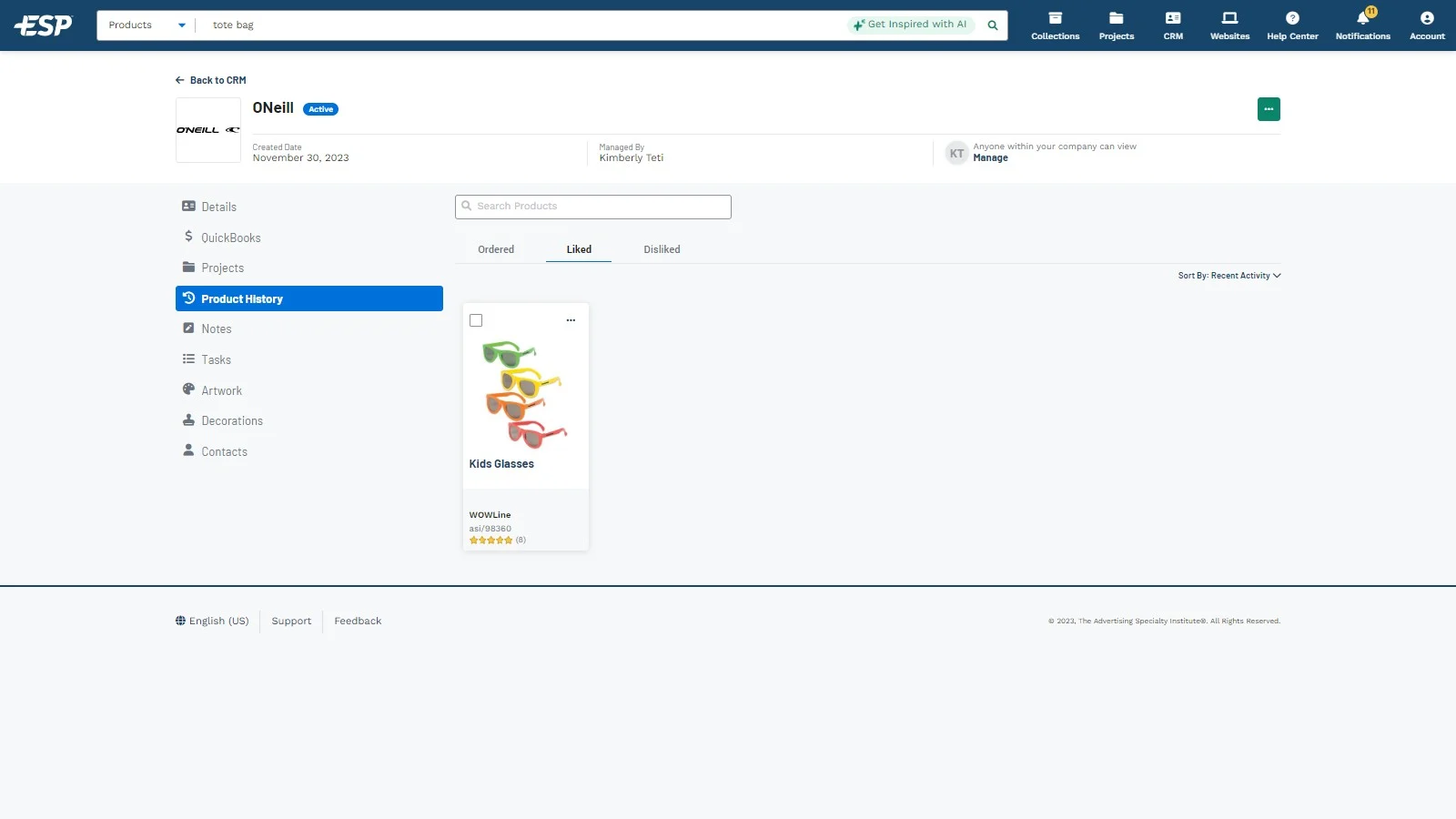Click the ONeill company logo thumbnail

208,130
